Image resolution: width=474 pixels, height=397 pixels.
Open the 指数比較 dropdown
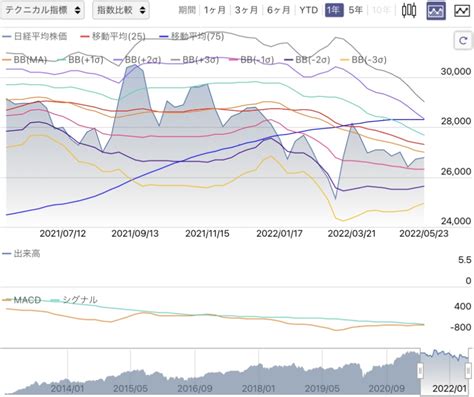[x=121, y=10]
